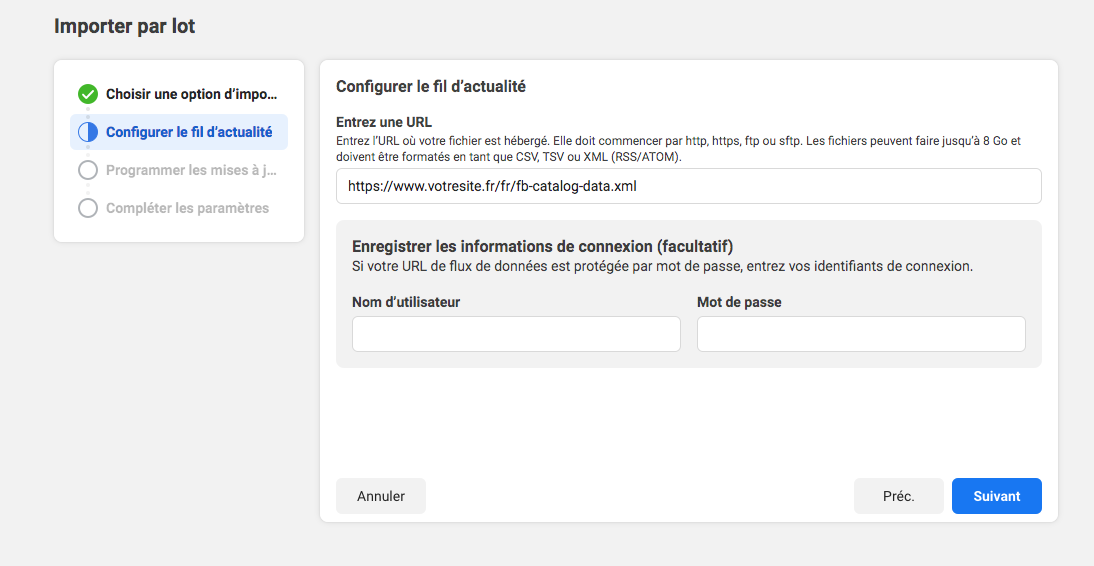Click the Préc. button
1094x566 pixels.
tap(899, 496)
